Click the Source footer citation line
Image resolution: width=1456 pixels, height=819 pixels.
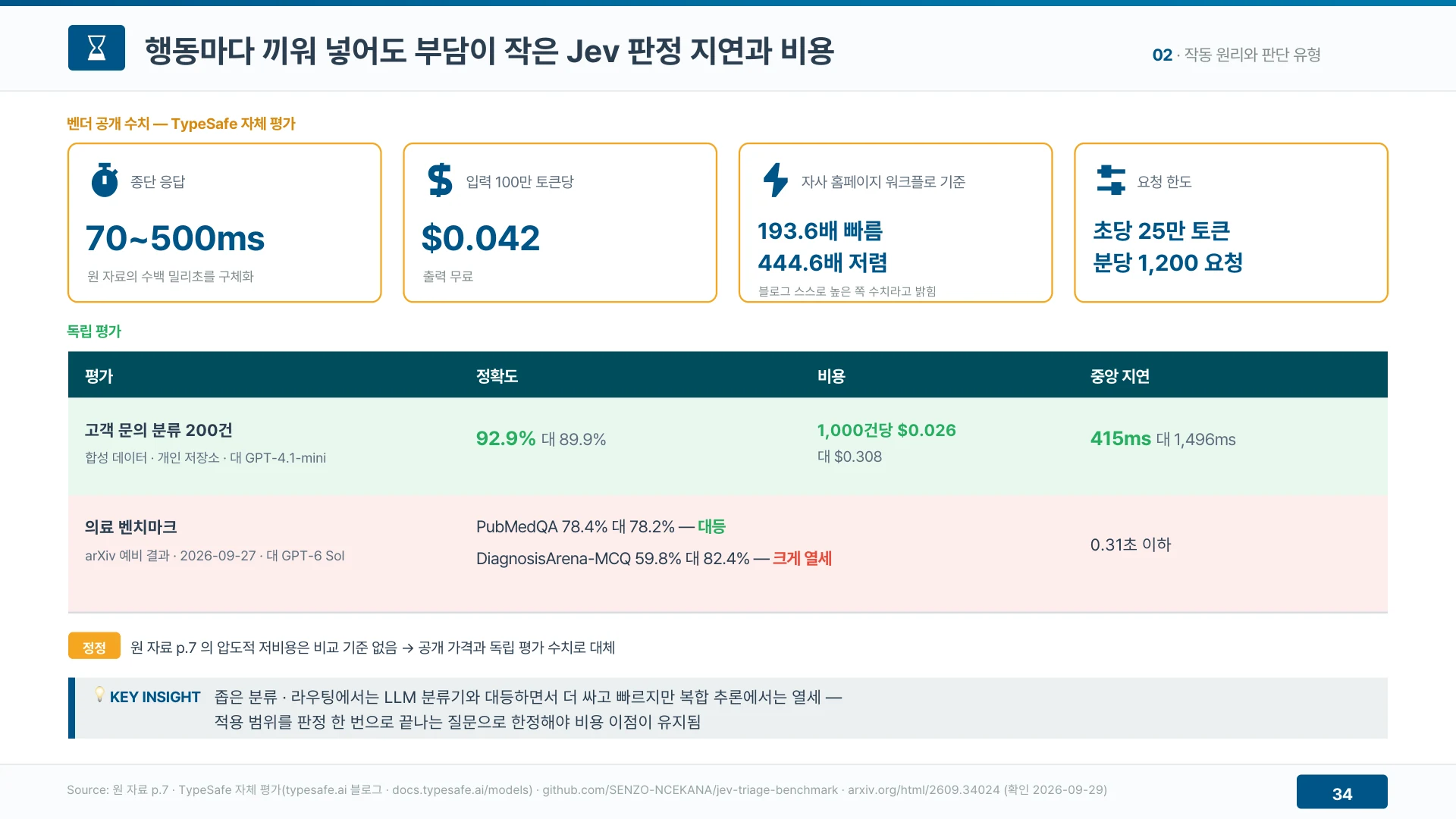coord(587,789)
